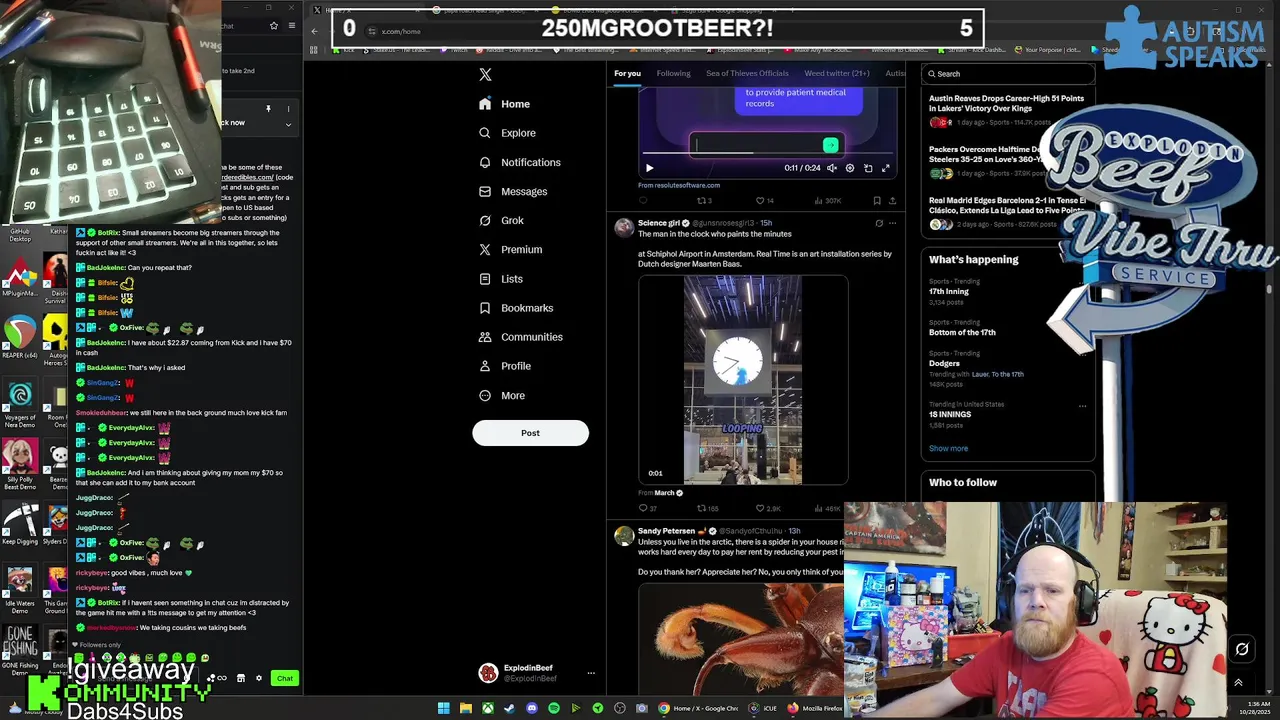The image size is (1280, 720).
Task: Seek in the ad video progress bar
Action: pyautogui.click(x=768, y=155)
